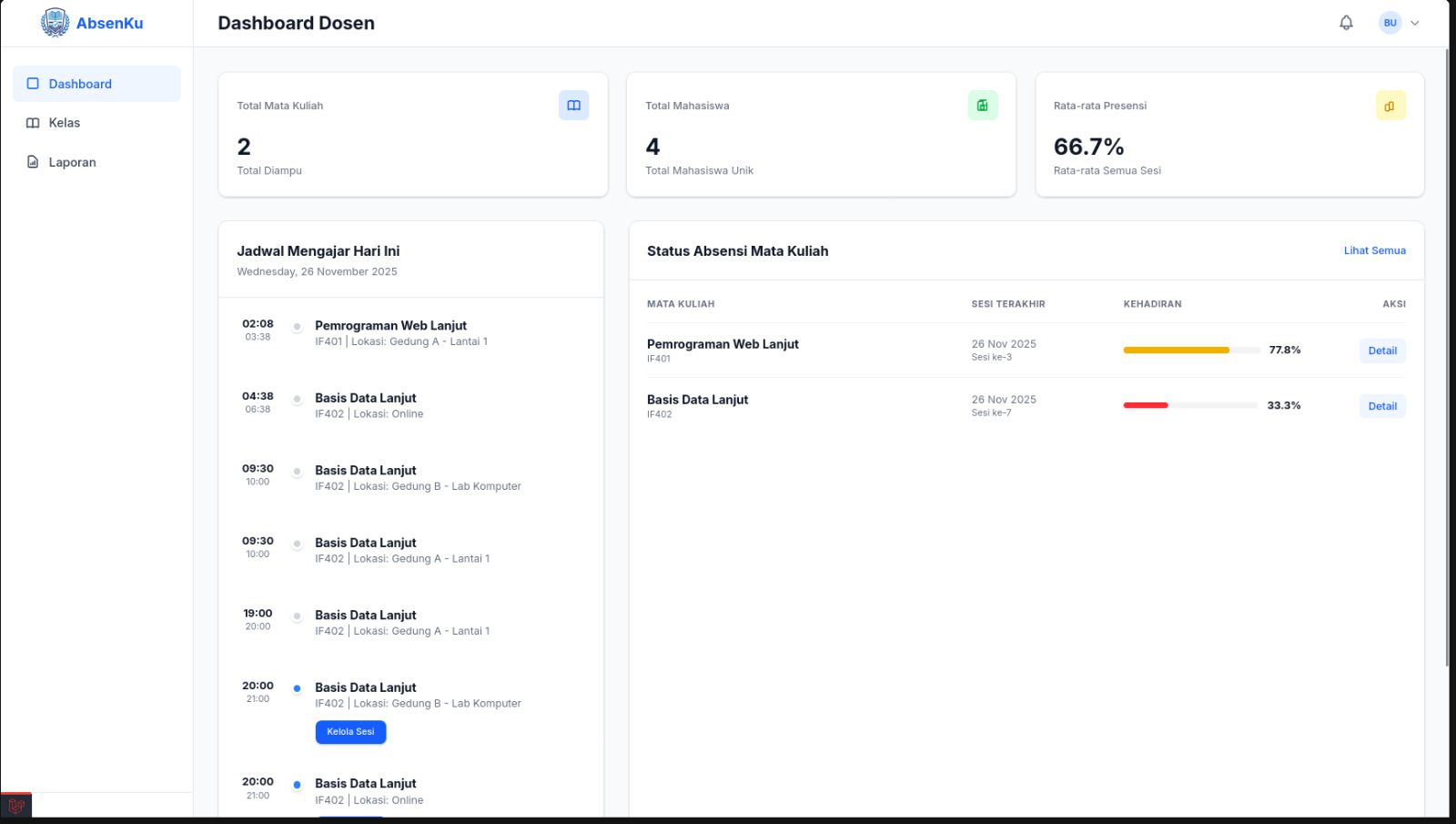Click the Kelas book icon in sidebar
Viewport: 1456px width, 824px height.
[33, 123]
